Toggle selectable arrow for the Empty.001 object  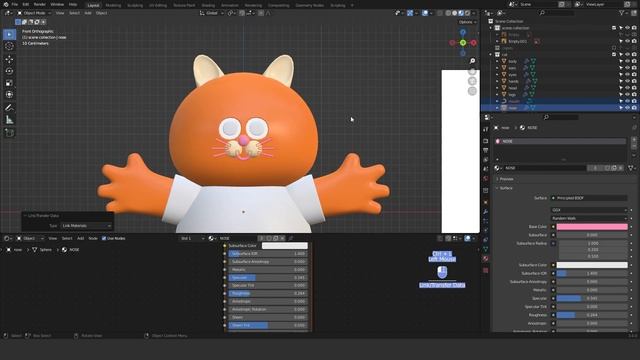[621, 41]
